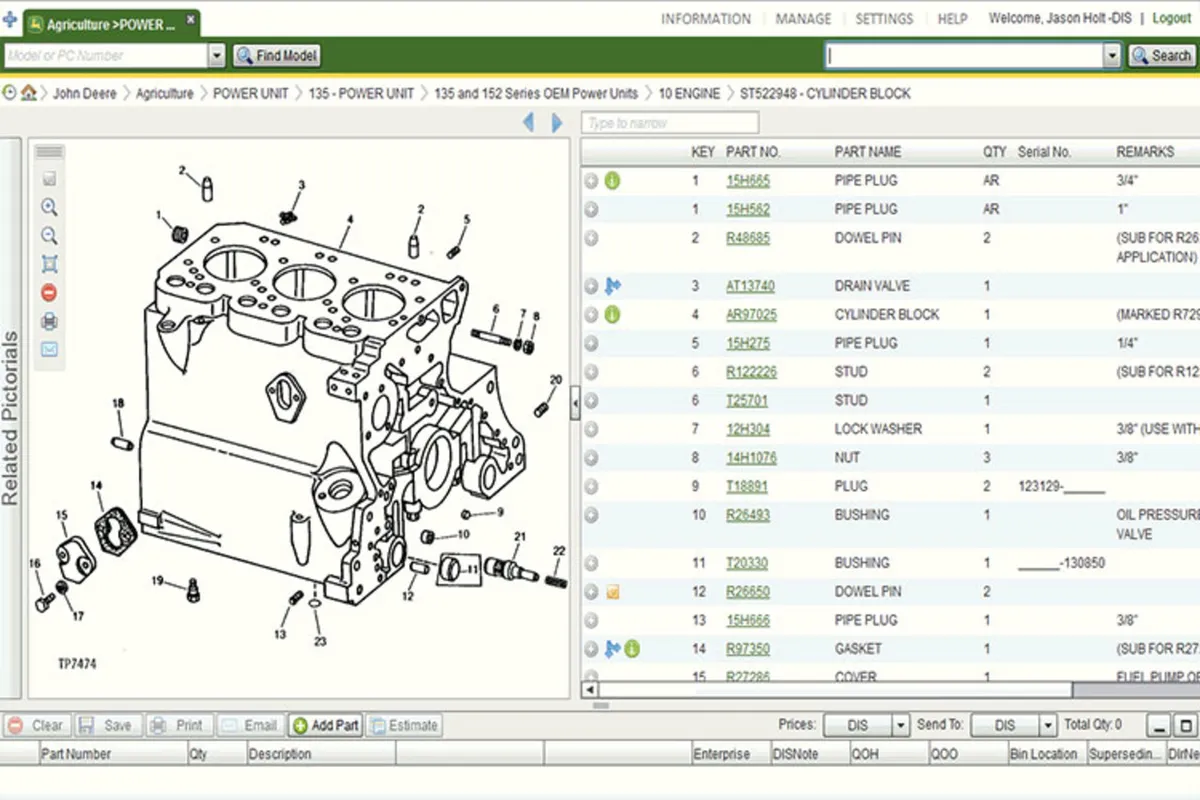
Task: Fit the diagram to window
Action: coord(49,264)
